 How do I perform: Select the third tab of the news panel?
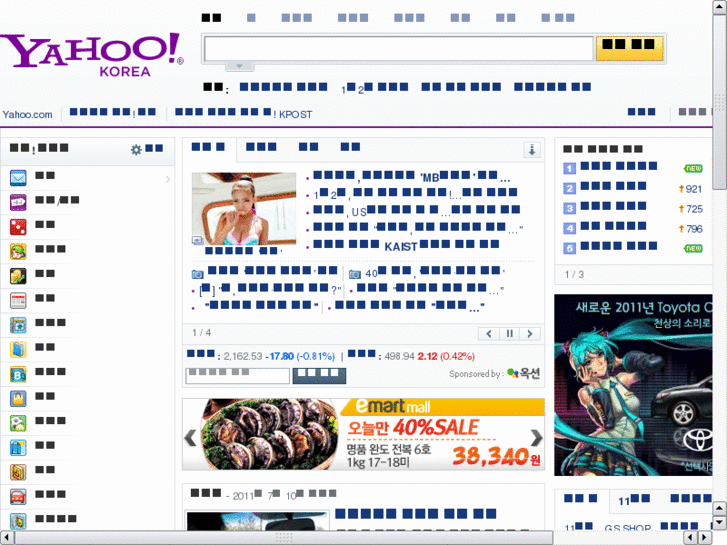[308, 147]
